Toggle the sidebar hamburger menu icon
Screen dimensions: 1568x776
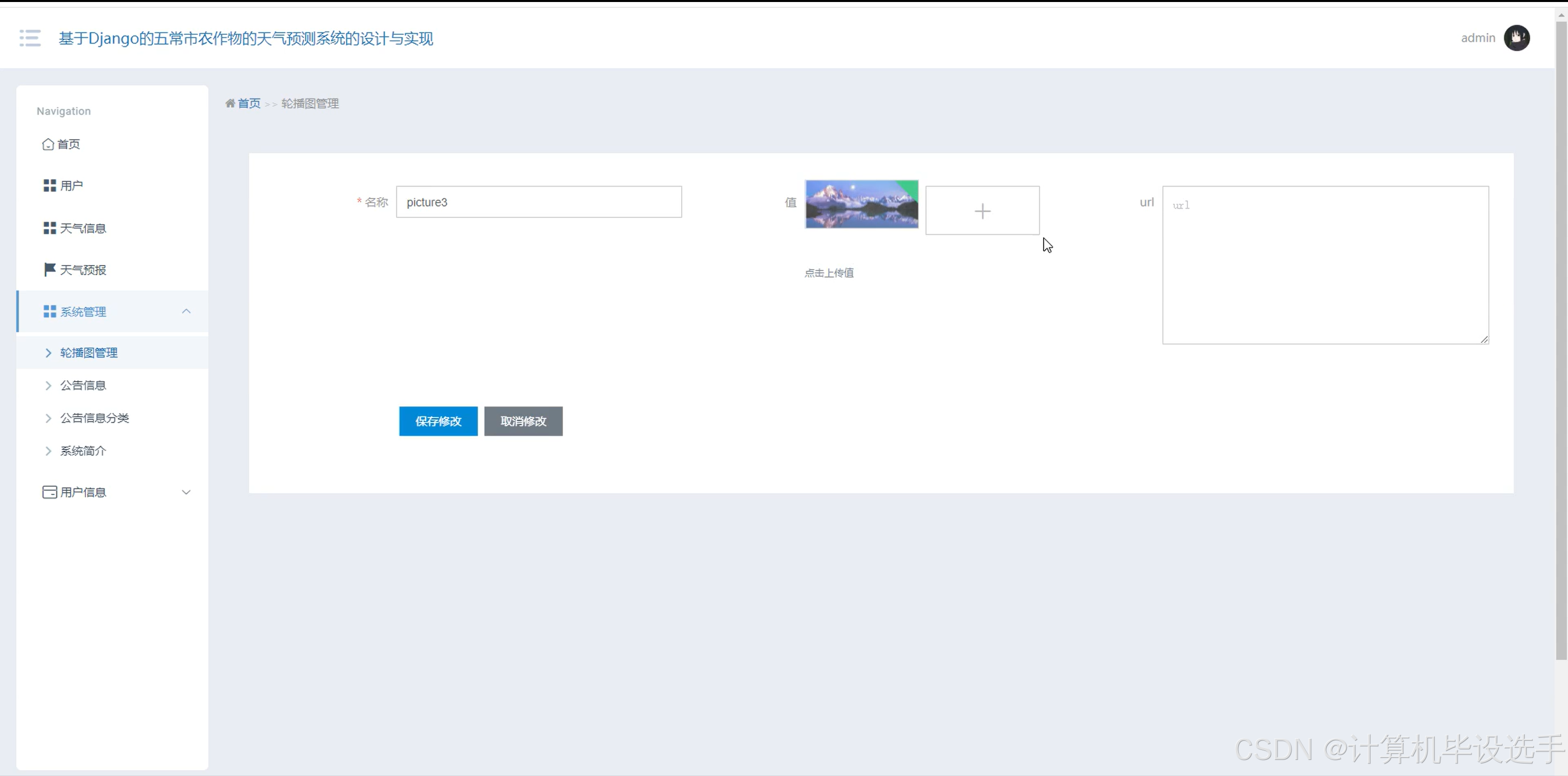pyautogui.click(x=30, y=38)
